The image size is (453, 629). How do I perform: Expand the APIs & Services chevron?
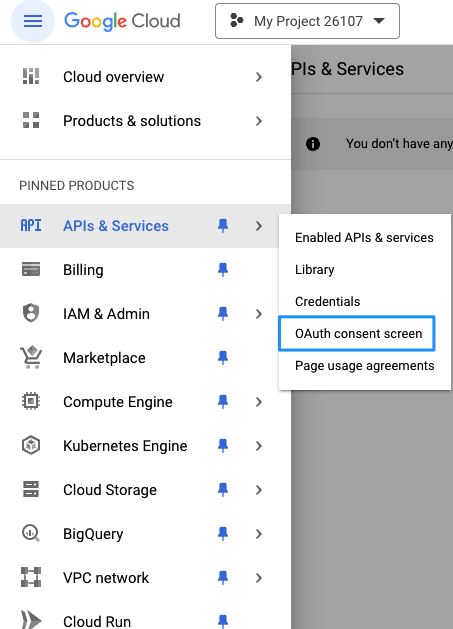(259, 226)
